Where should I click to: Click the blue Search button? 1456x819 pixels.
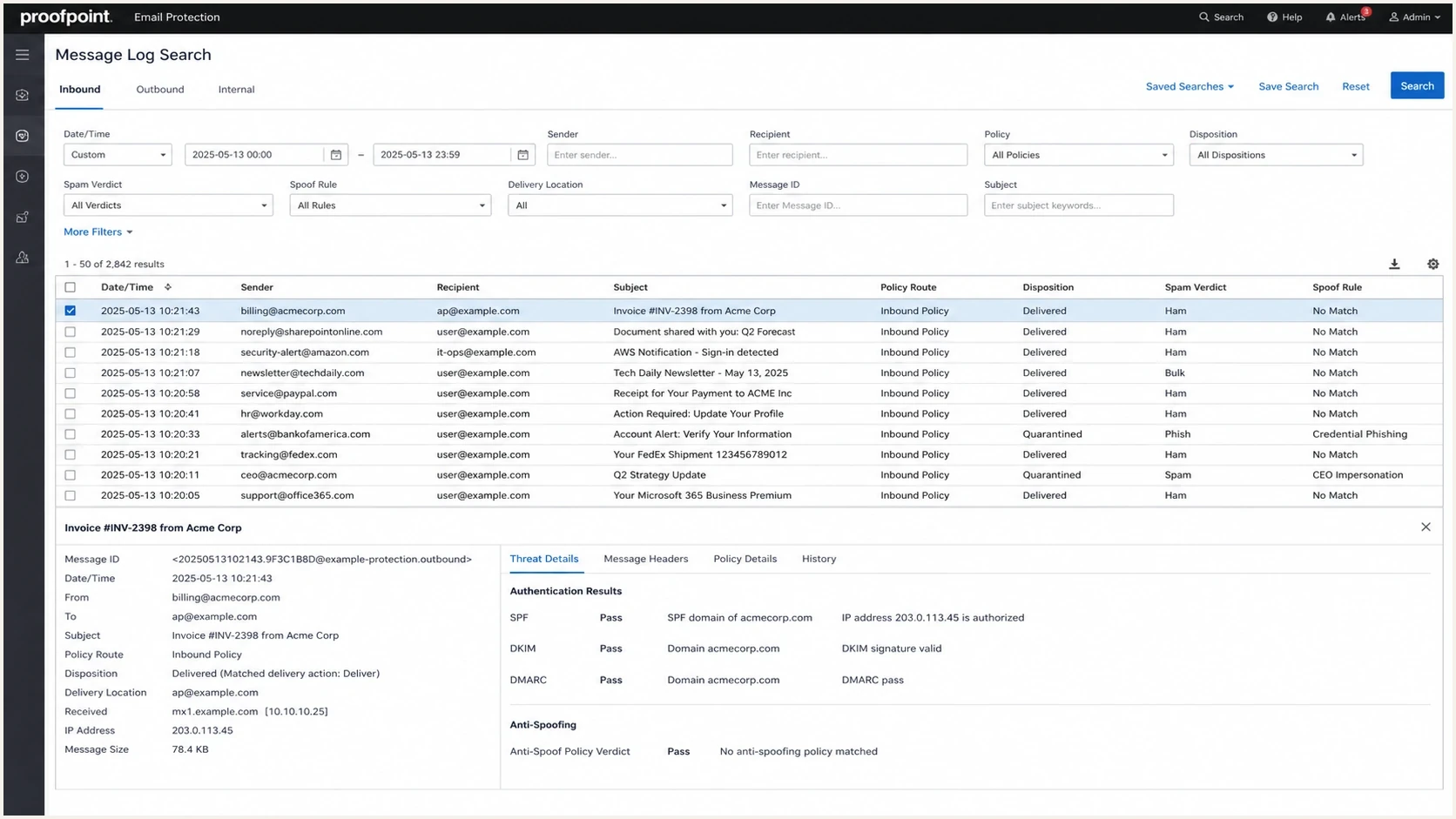[1417, 86]
